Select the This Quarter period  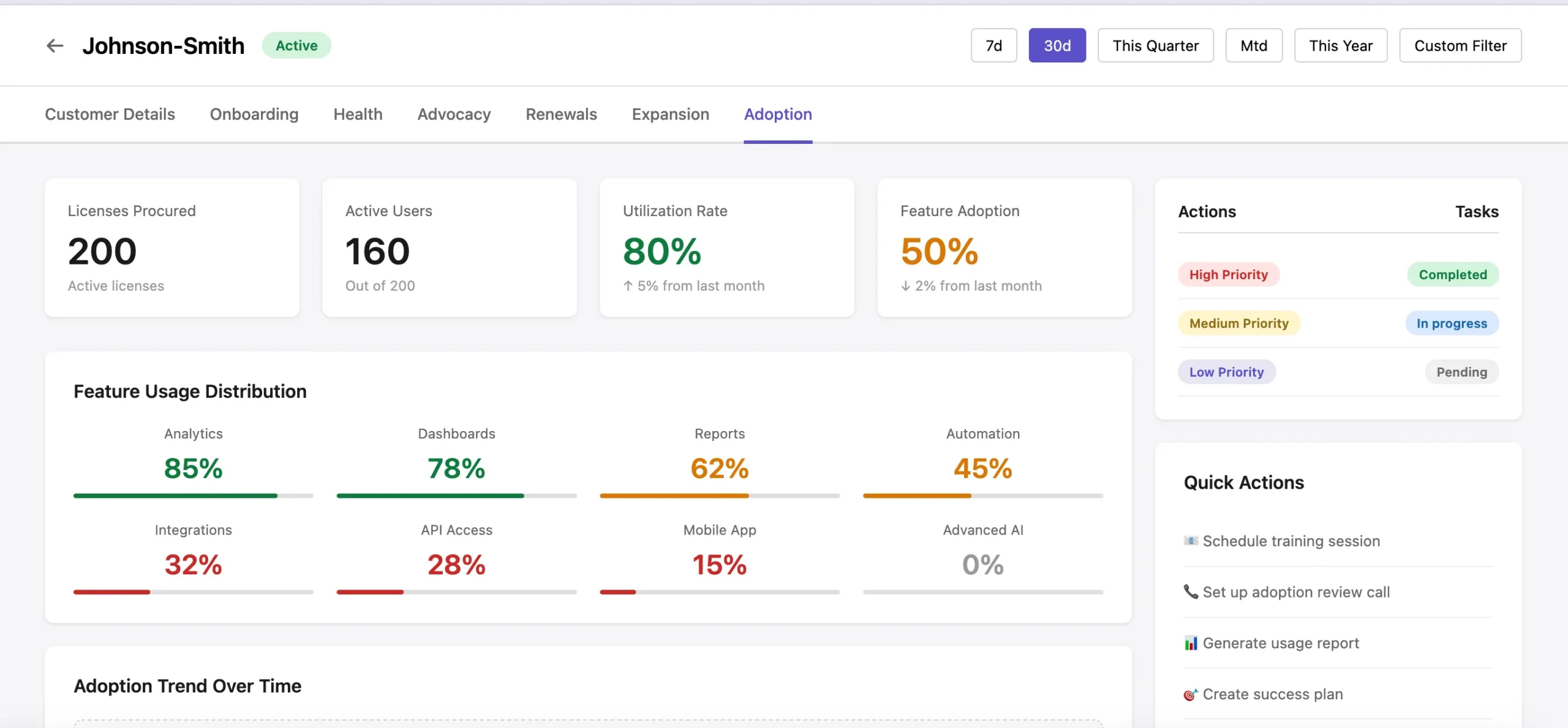tap(1155, 45)
